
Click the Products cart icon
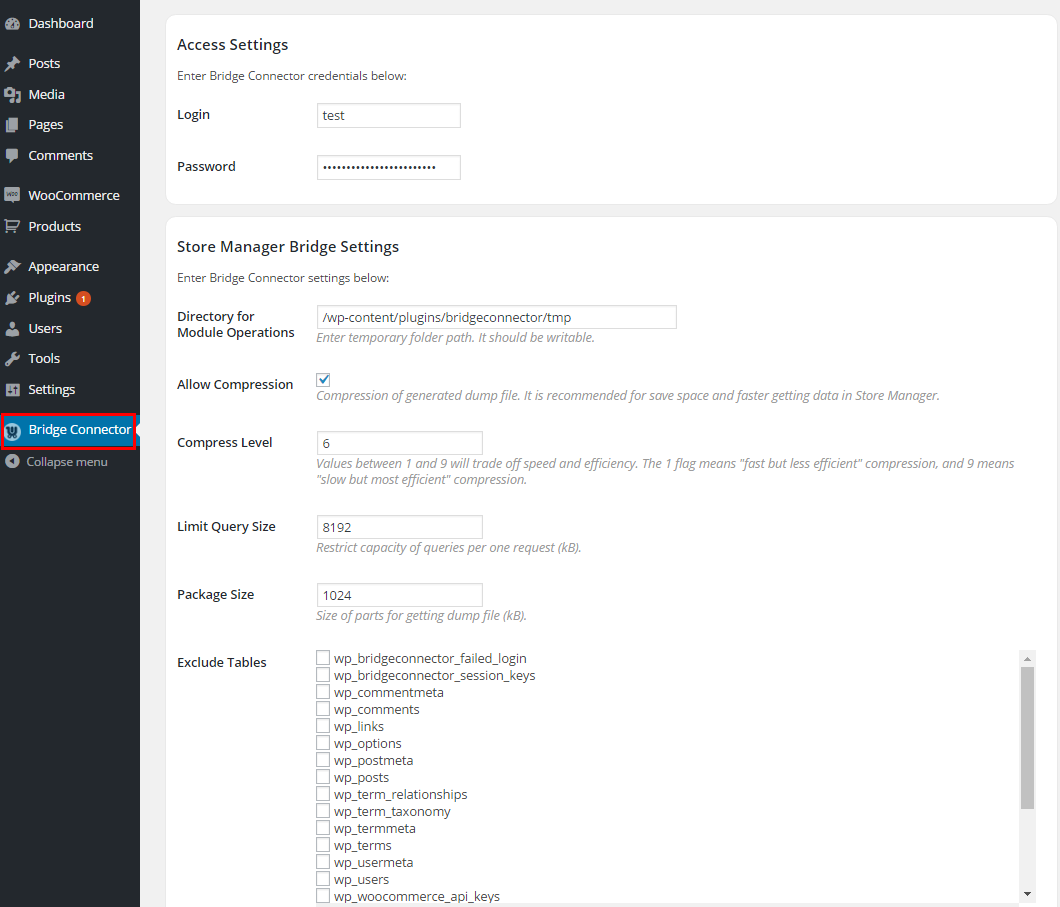12,226
